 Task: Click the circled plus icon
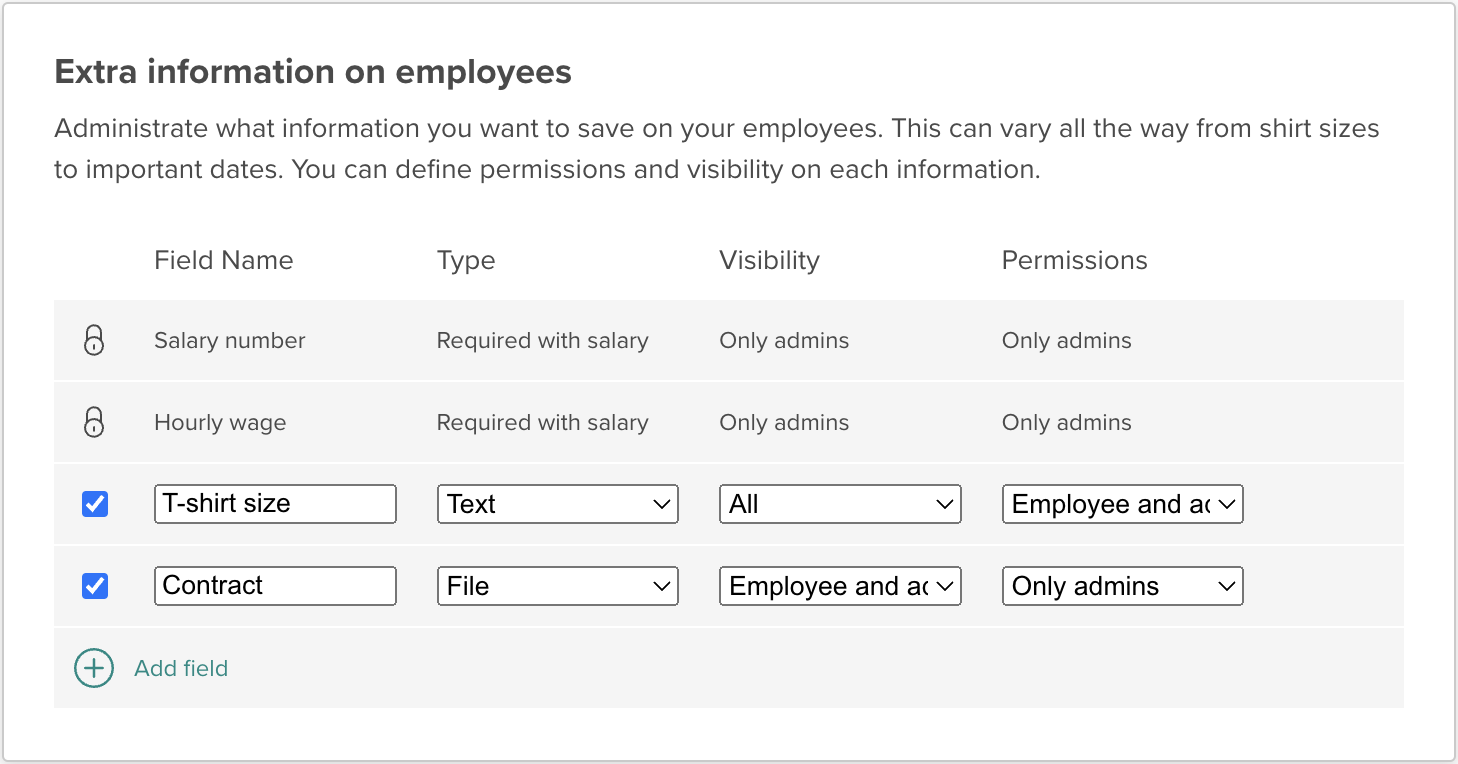point(94,668)
